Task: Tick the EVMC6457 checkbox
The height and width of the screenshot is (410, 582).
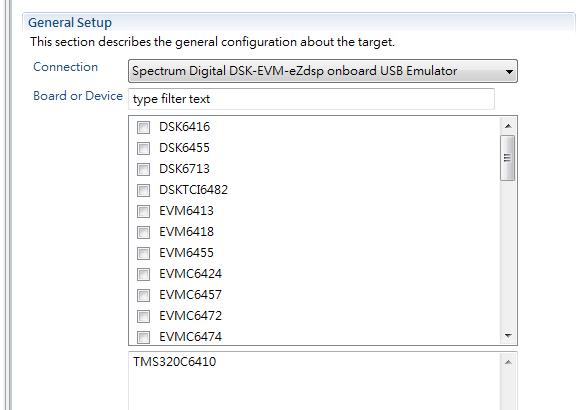Action: pos(143,295)
